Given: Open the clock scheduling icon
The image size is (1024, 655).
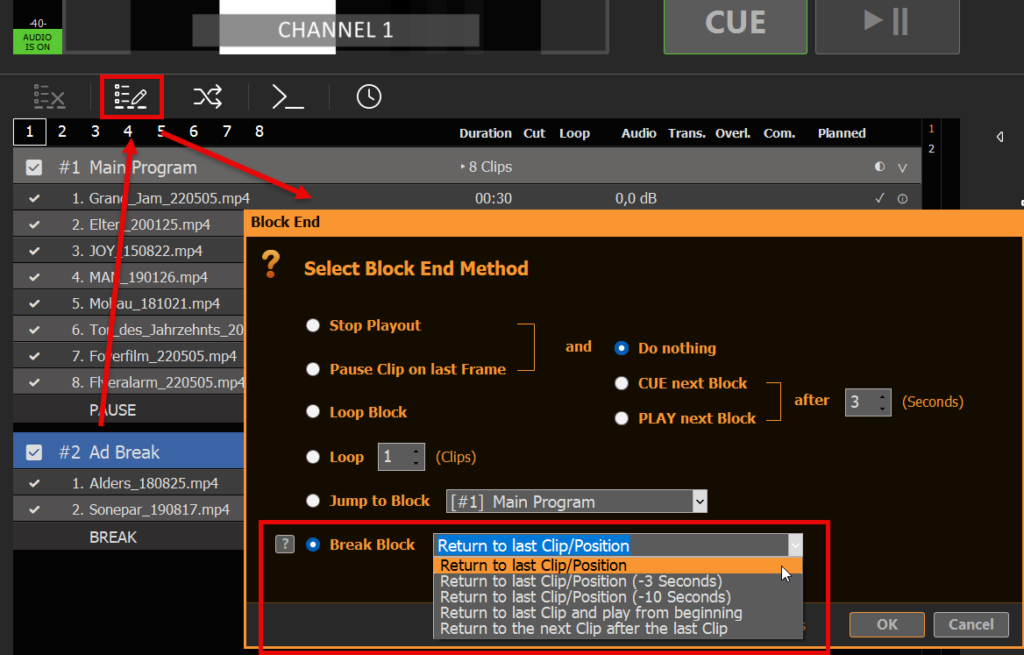Looking at the screenshot, I should pyautogui.click(x=368, y=97).
